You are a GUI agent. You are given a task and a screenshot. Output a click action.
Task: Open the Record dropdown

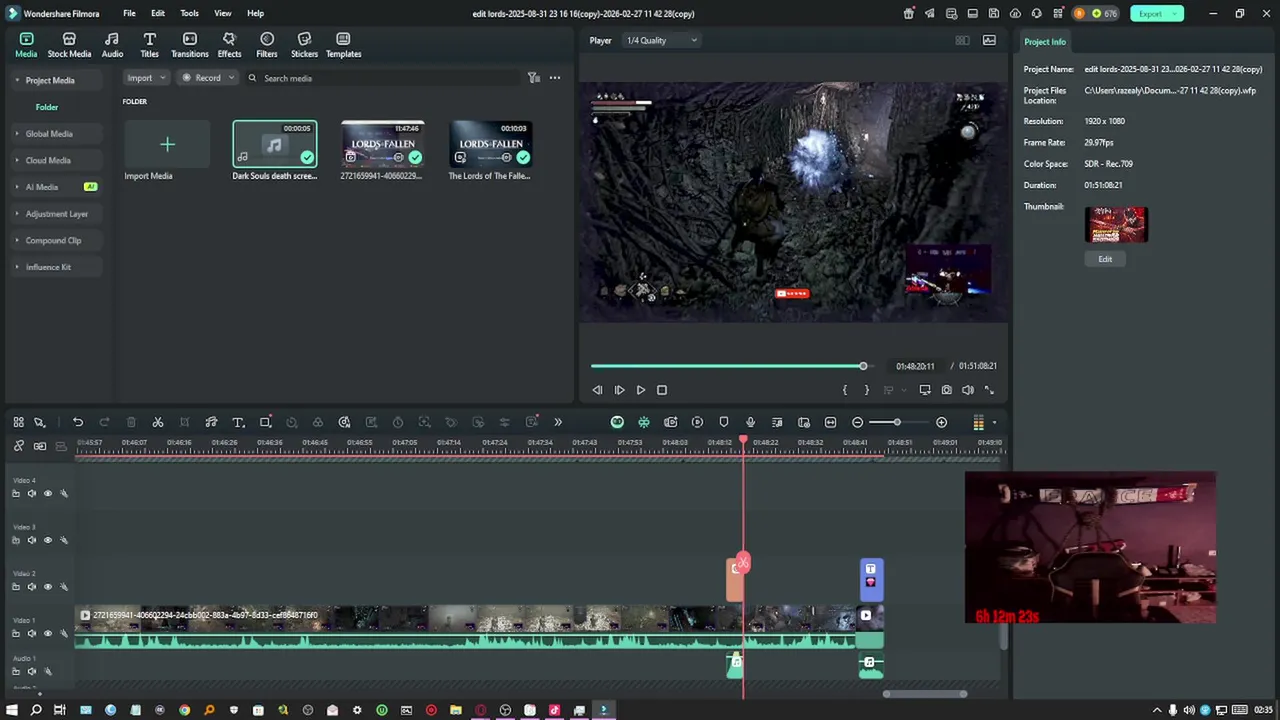[x=207, y=78]
